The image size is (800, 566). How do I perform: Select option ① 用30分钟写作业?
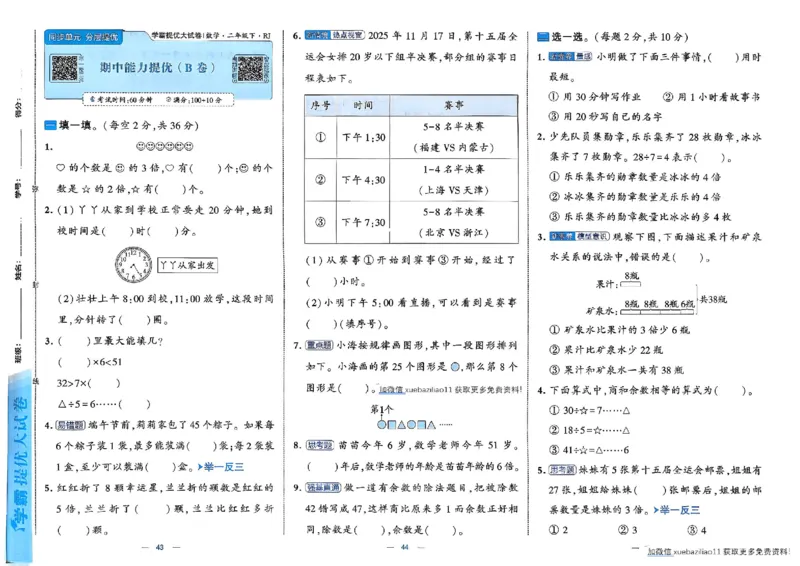(595, 96)
